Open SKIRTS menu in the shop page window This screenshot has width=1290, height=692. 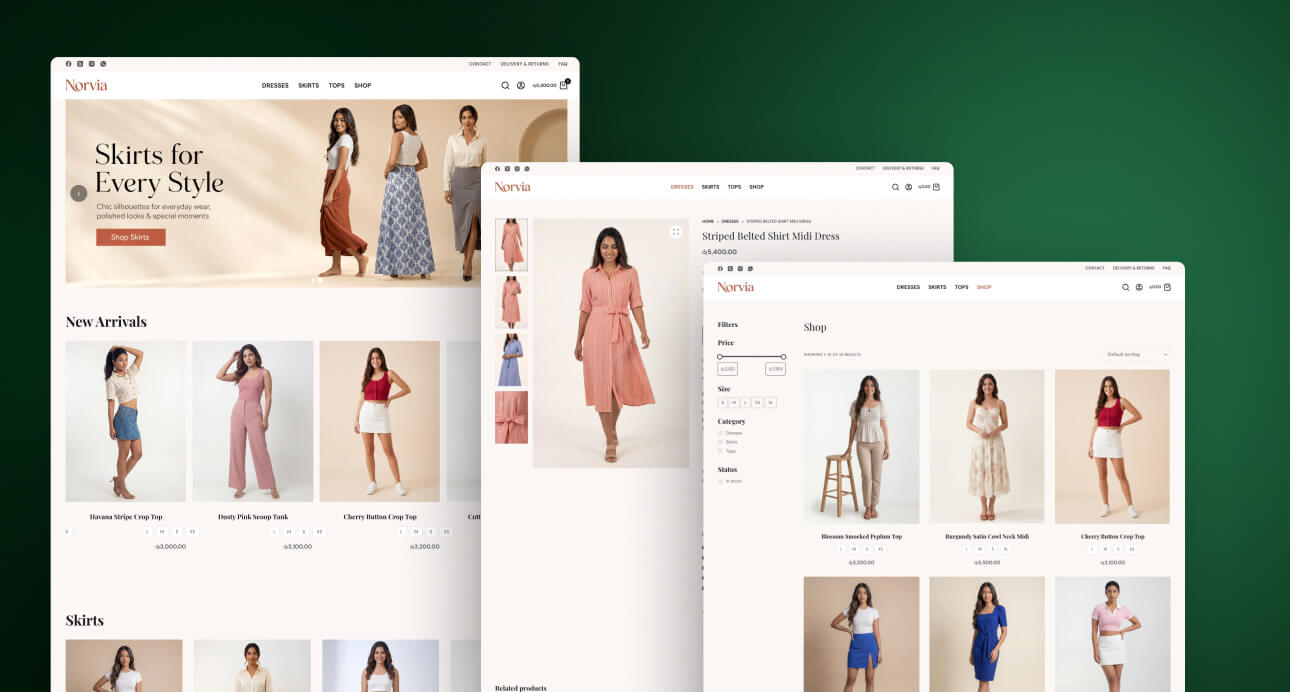click(x=937, y=287)
